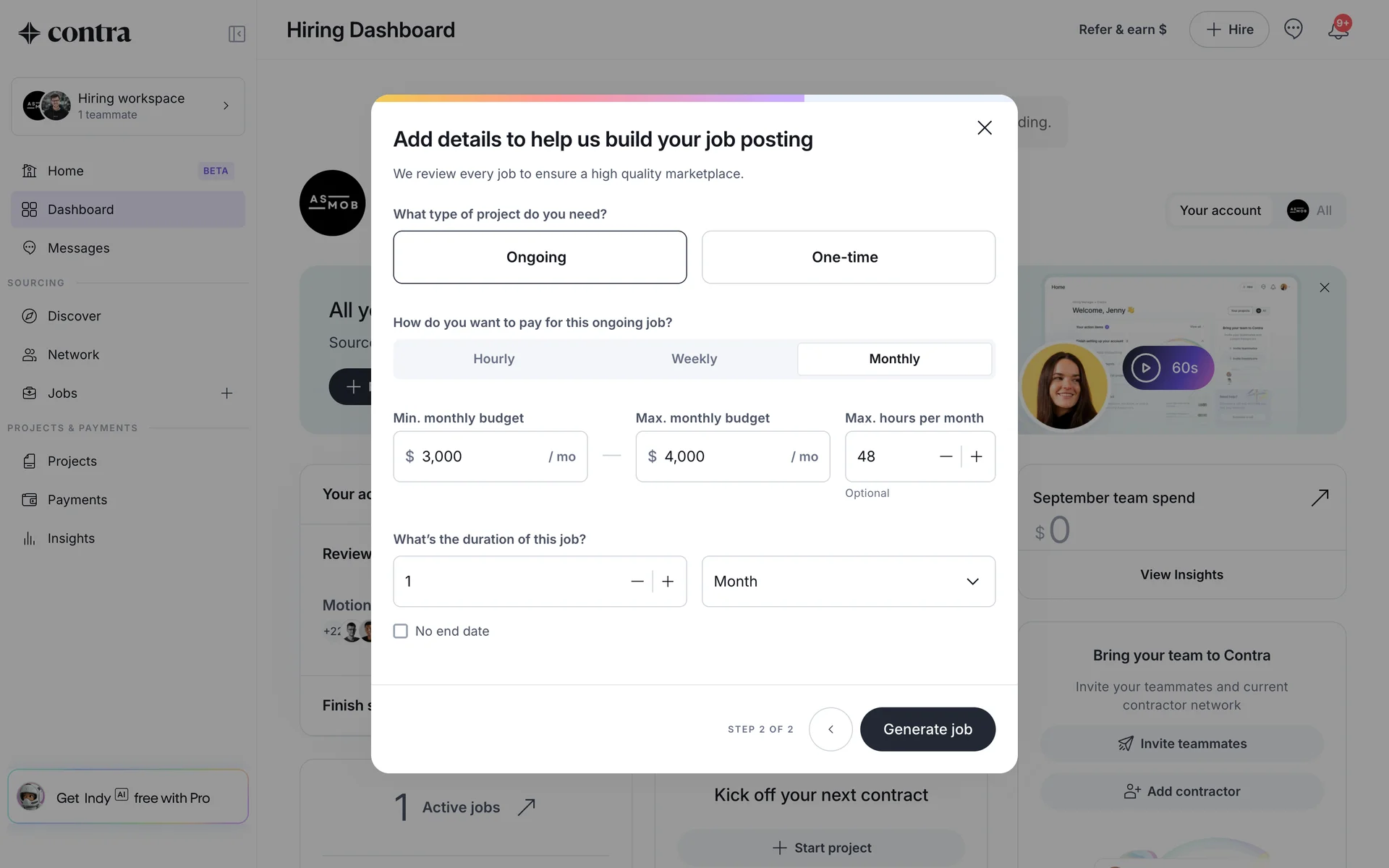Open the notifications bell

coord(1338,30)
